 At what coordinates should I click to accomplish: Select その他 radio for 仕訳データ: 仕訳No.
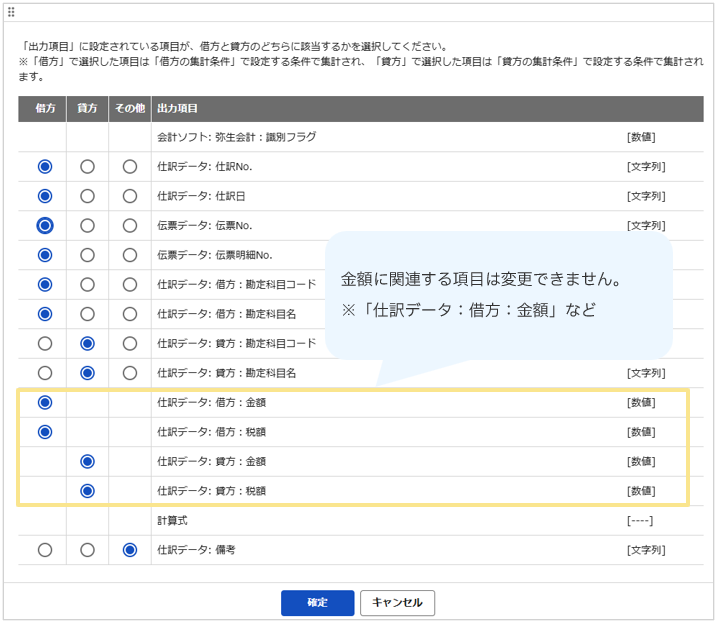click(130, 167)
